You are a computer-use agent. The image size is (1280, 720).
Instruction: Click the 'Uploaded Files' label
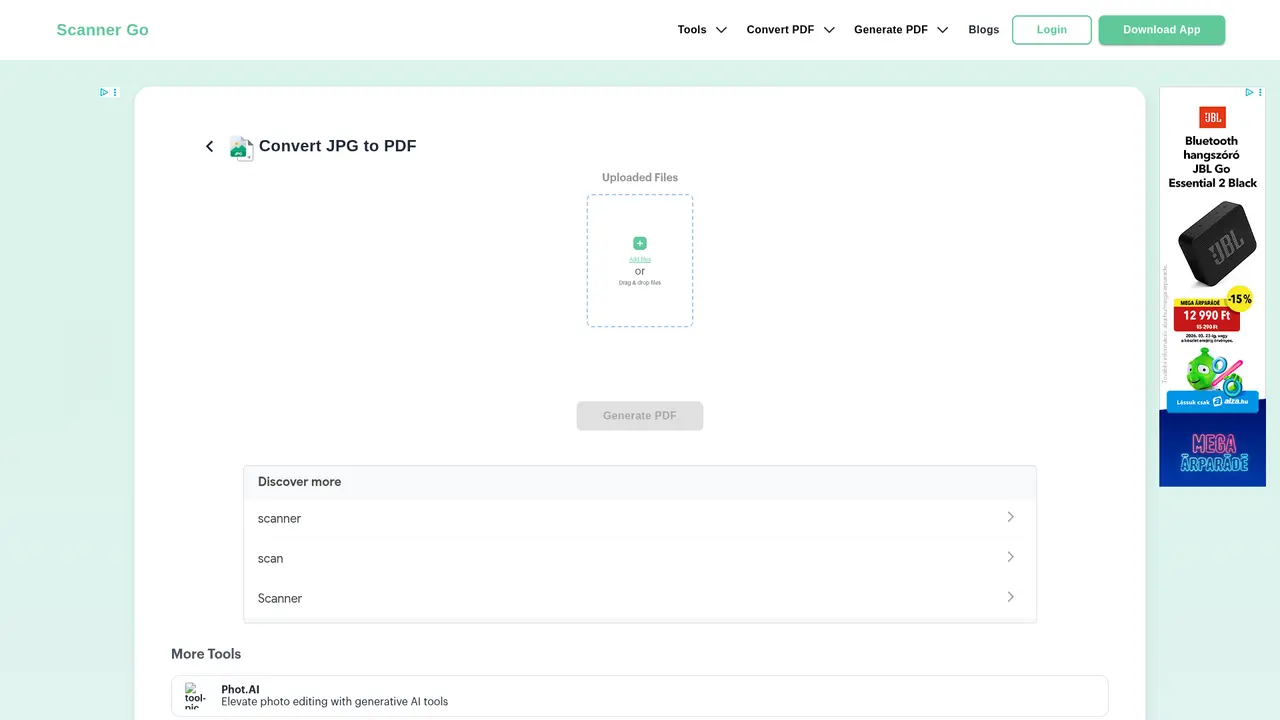(640, 177)
